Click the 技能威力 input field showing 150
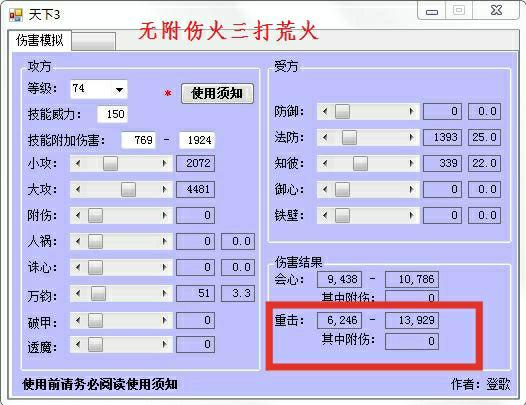The height and width of the screenshot is (405, 526). 112,114
